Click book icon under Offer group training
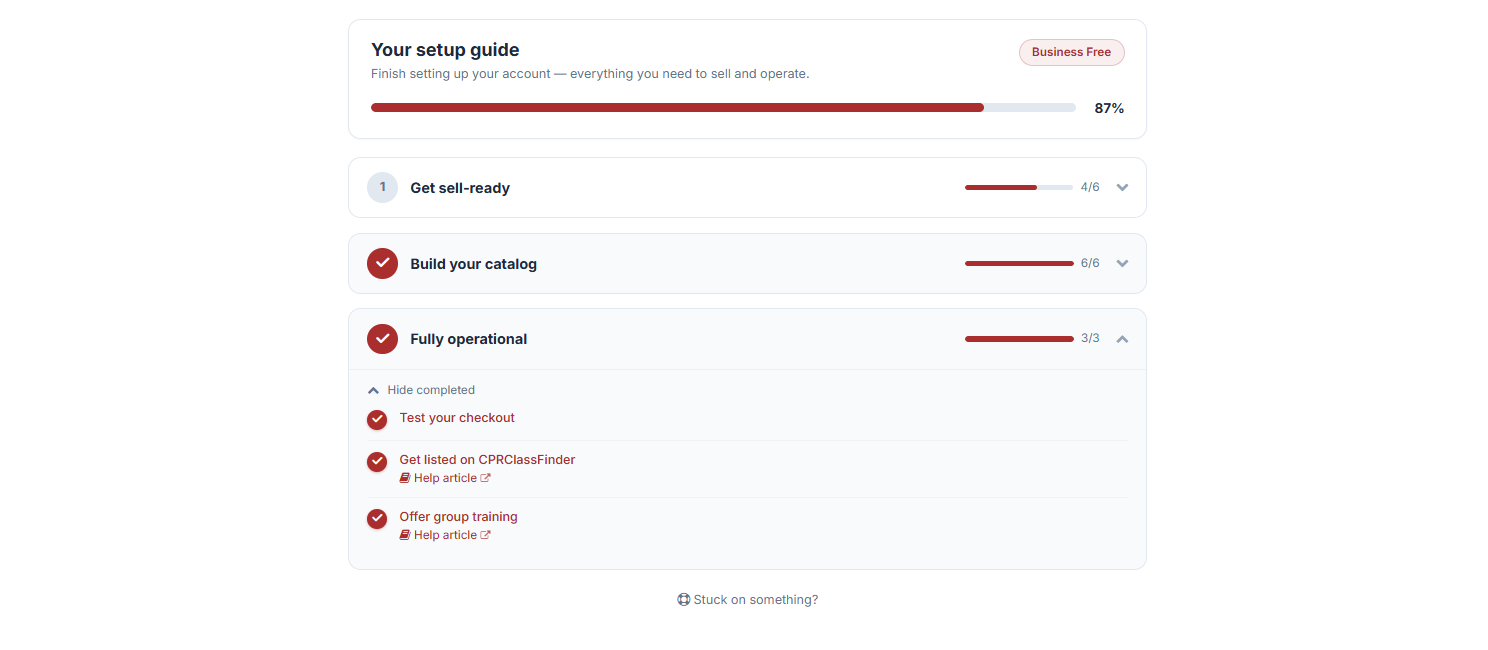1488x650 pixels. pyautogui.click(x=405, y=535)
